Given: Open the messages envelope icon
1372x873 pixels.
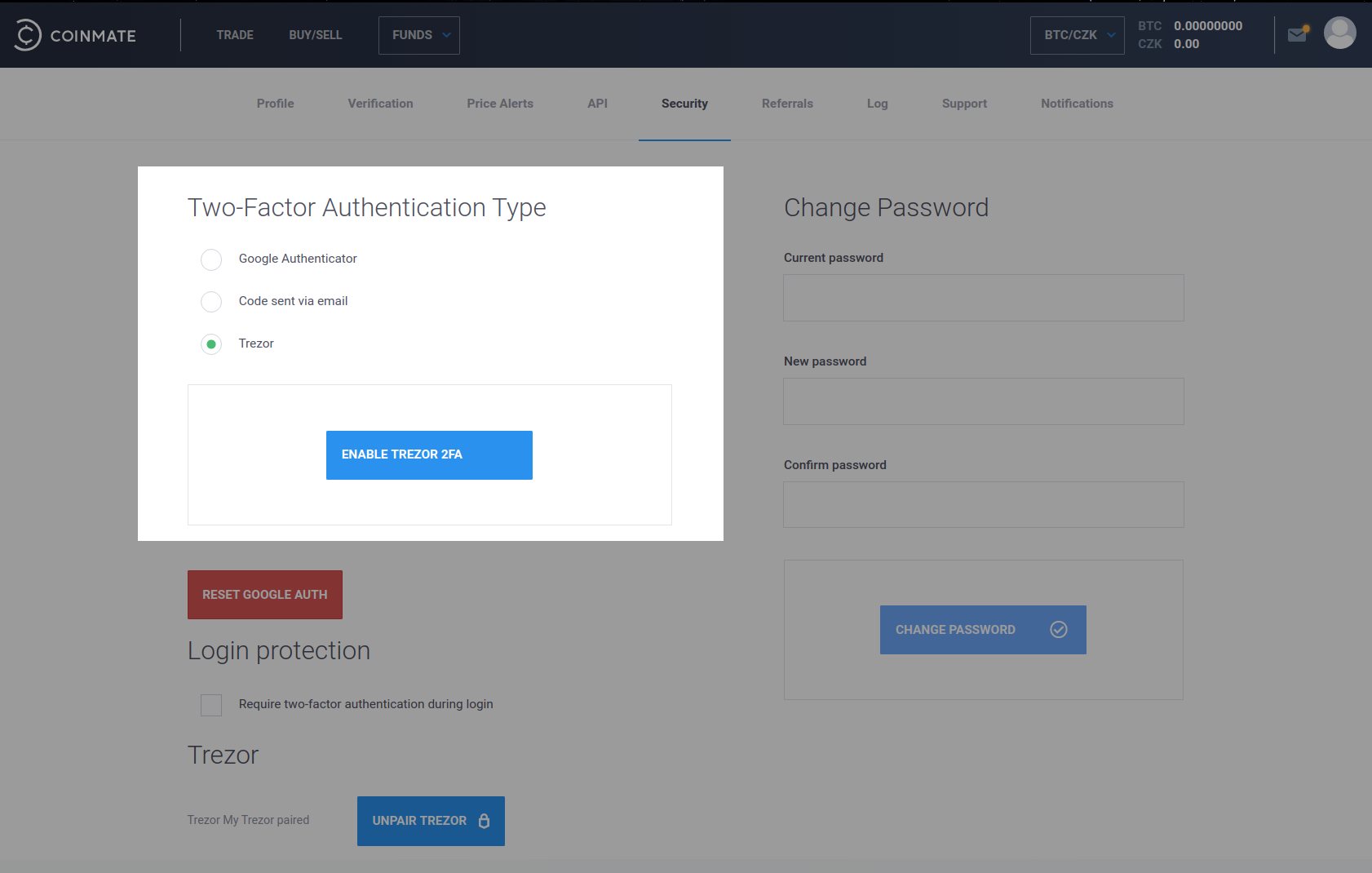Looking at the screenshot, I should [1298, 34].
